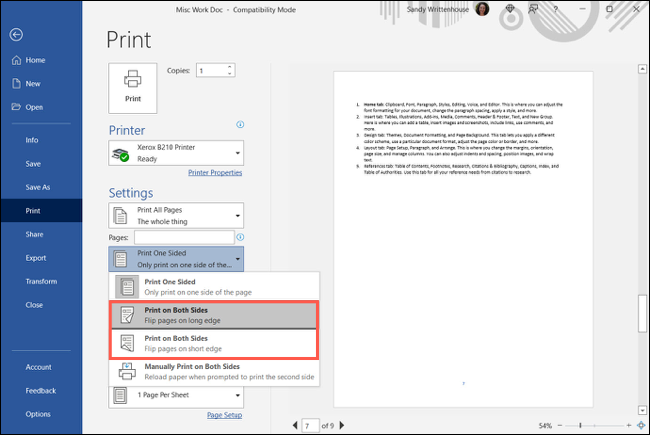Screen dimensions: 650x435
Task: Increase copies with the up arrow
Action: (230, 67)
